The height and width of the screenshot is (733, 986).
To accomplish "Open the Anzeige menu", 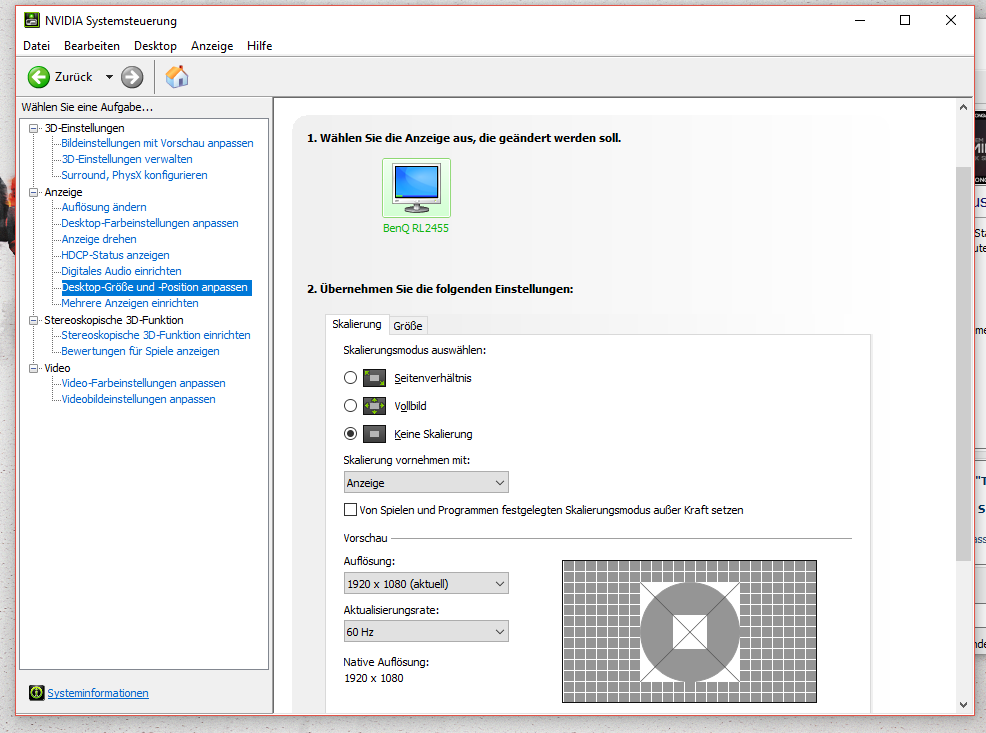I will click(212, 46).
